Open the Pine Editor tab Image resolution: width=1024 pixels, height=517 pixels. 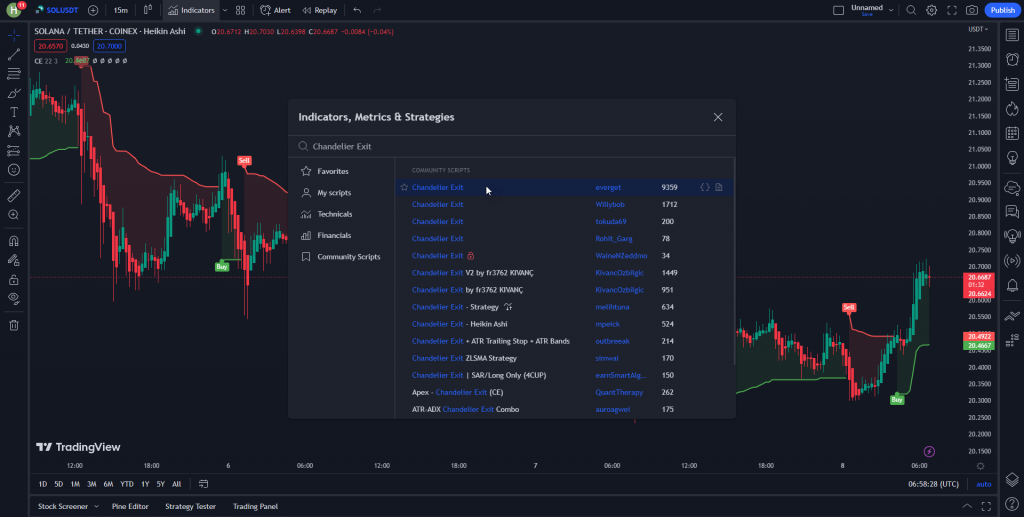pyautogui.click(x=130, y=507)
